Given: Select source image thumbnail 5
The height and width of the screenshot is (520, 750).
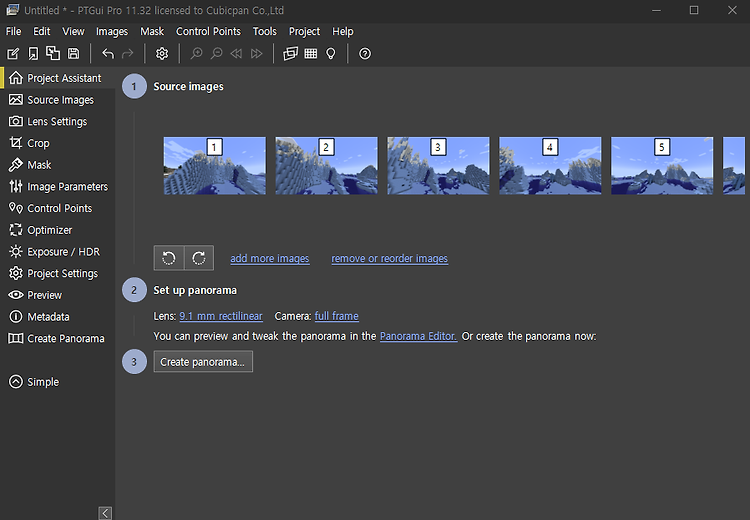Looking at the screenshot, I should pos(662,166).
